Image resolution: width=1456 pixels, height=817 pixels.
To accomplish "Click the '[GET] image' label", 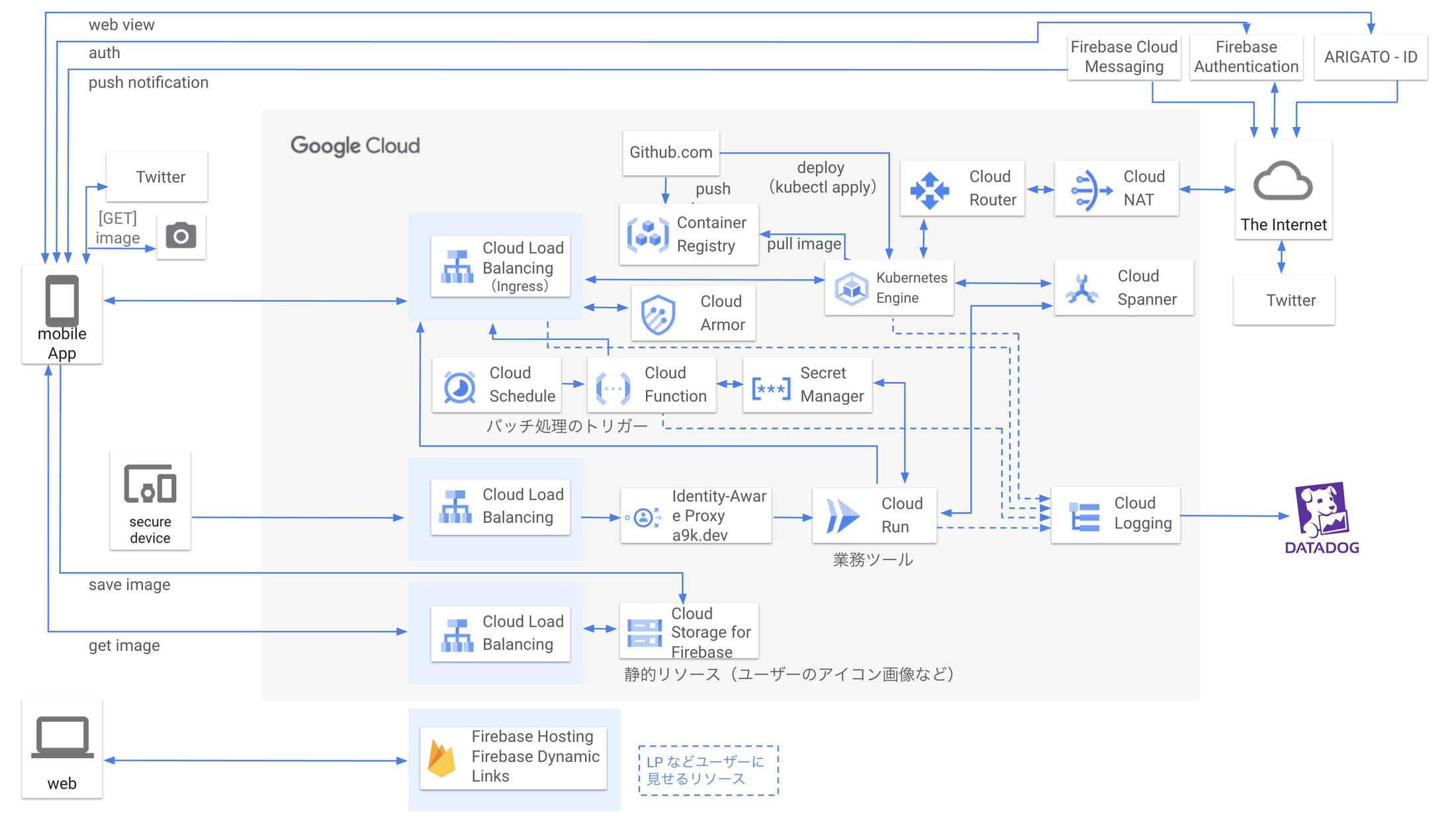I will [x=118, y=228].
